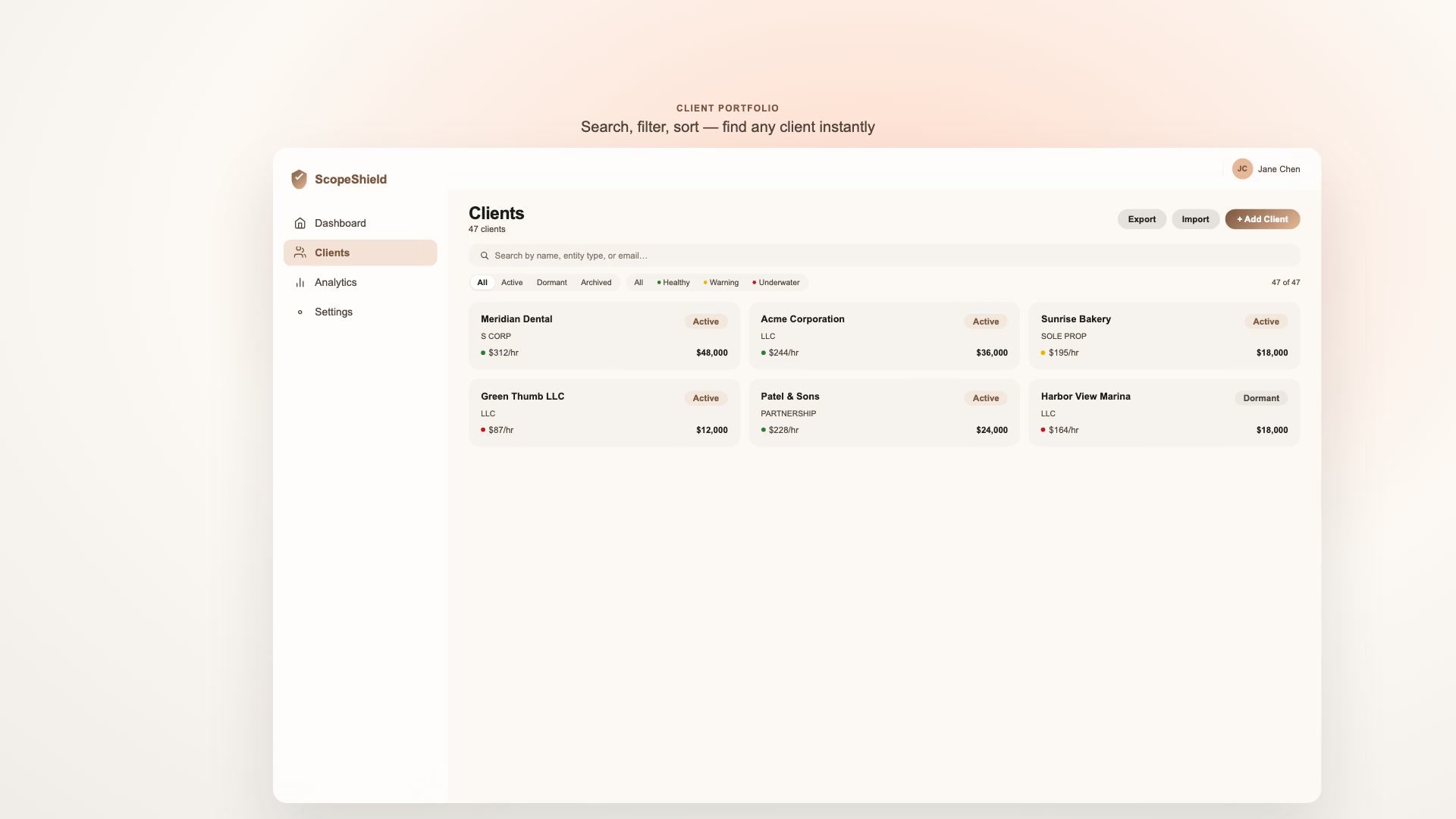Click the search magnifier icon
Viewport: 1456px width, 819px height.
click(x=485, y=256)
